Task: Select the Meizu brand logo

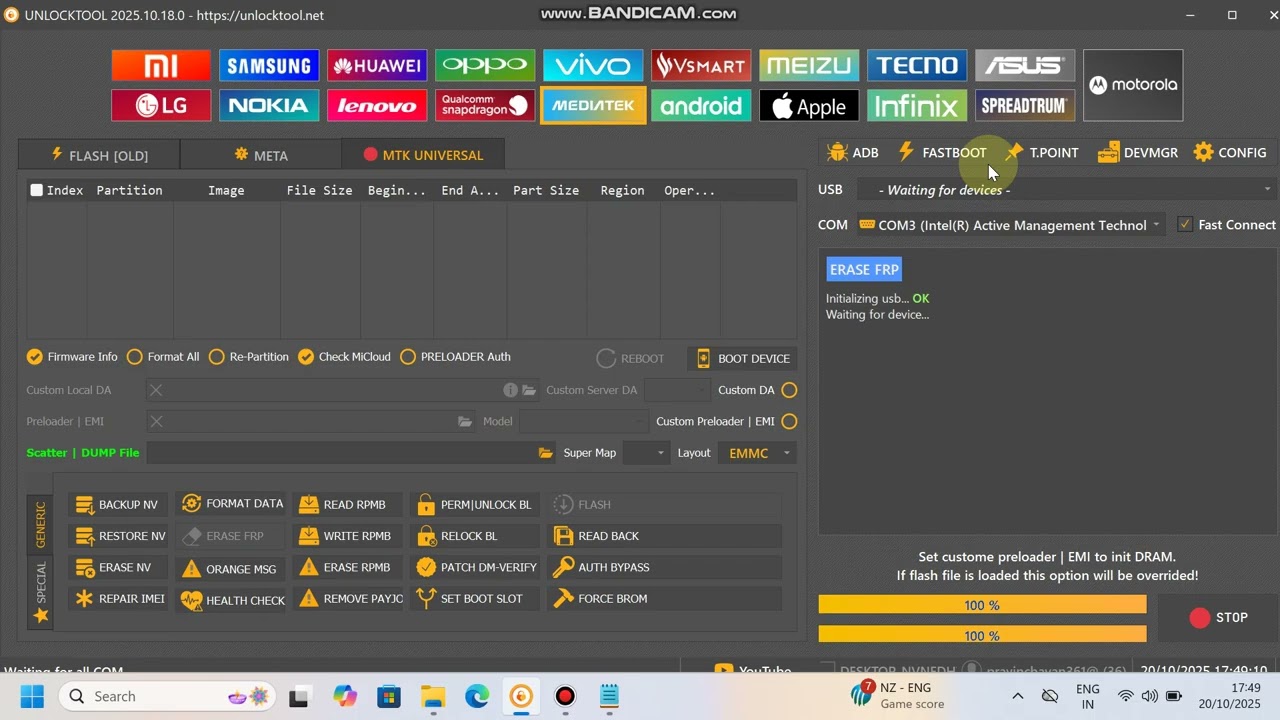Action: coord(809,66)
